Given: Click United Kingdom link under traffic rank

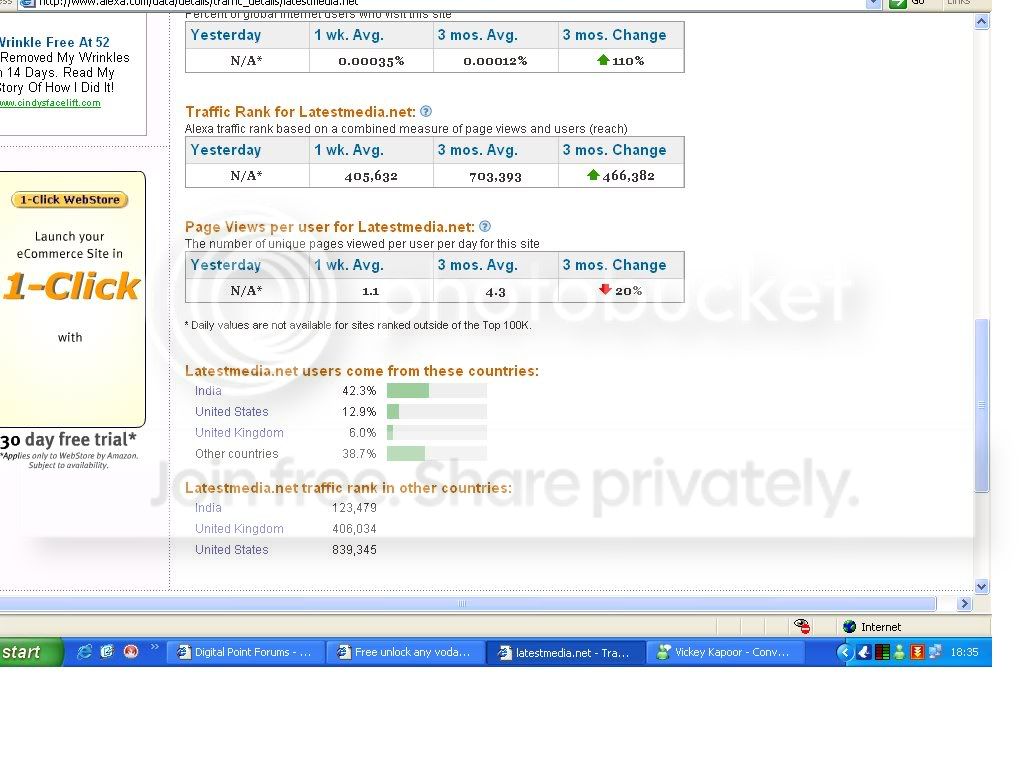Looking at the screenshot, I should click(239, 528).
